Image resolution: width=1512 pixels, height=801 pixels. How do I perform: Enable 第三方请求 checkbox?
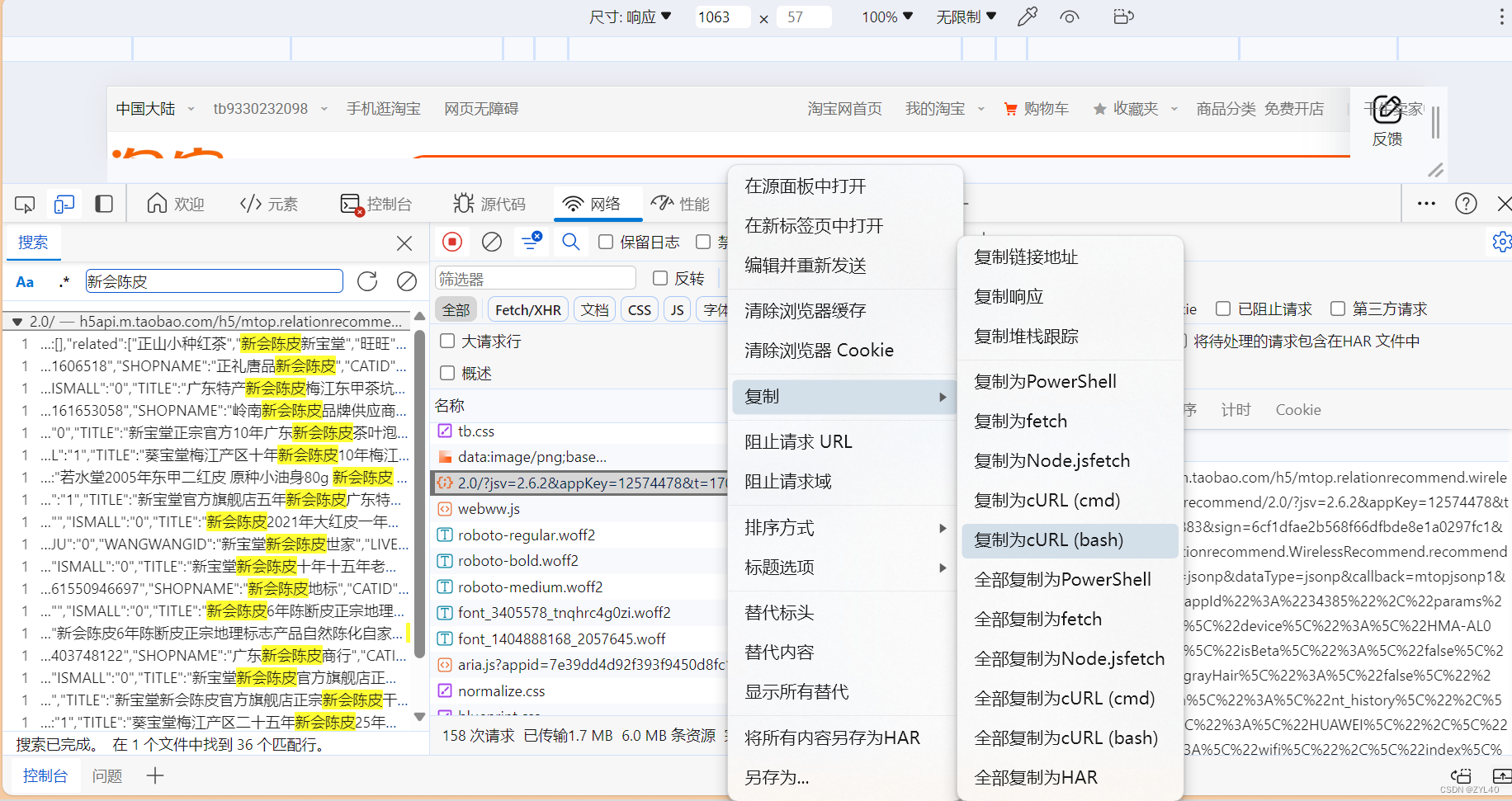pos(1338,309)
